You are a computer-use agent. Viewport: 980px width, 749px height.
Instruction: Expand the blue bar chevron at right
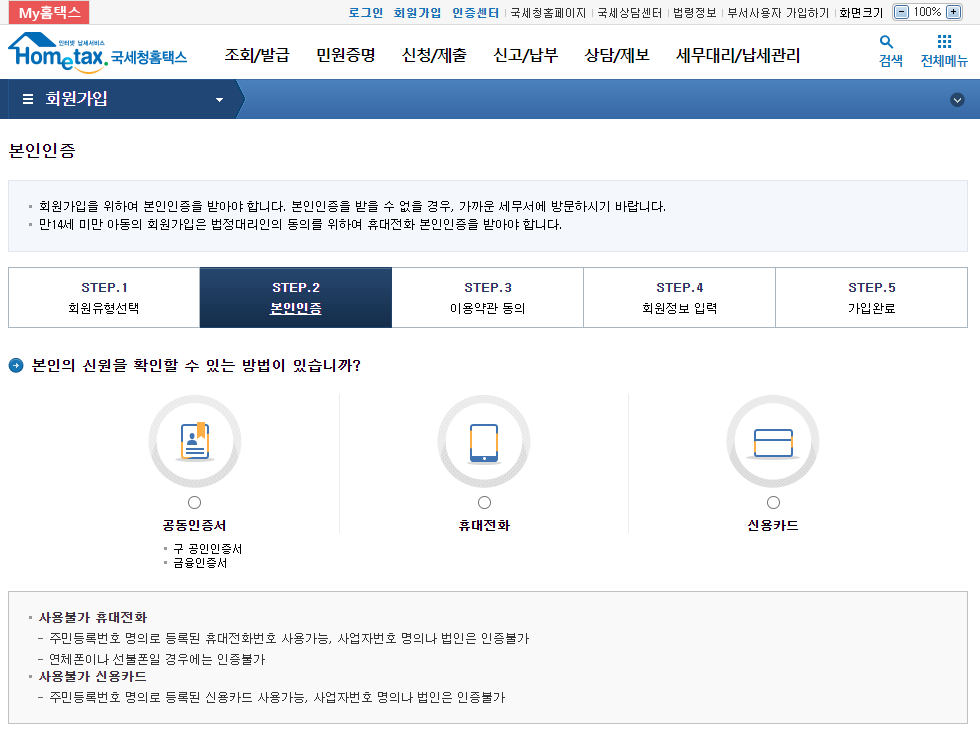pyautogui.click(x=957, y=100)
